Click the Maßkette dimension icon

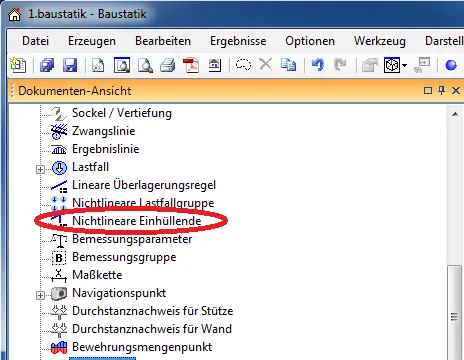59,275
